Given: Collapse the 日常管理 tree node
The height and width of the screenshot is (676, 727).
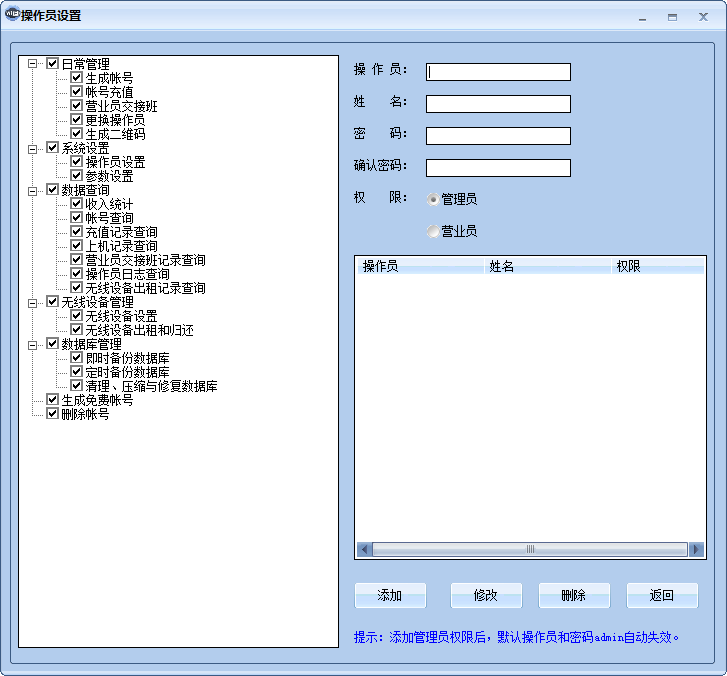Looking at the screenshot, I should (x=32, y=64).
